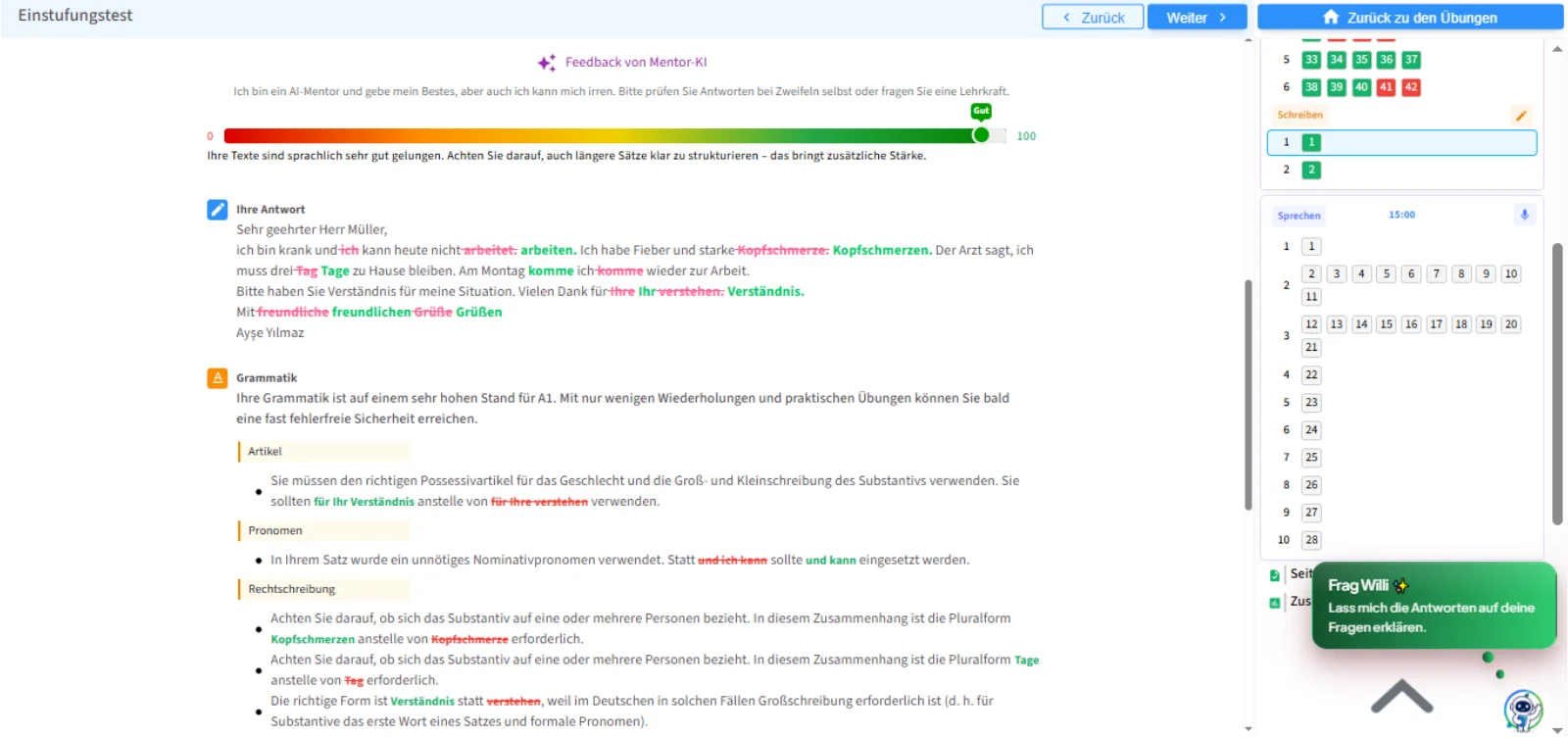Open Sprechen question 15
The width and height of the screenshot is (1568, 737).
pyautogui.click(x=1386, y=324)
